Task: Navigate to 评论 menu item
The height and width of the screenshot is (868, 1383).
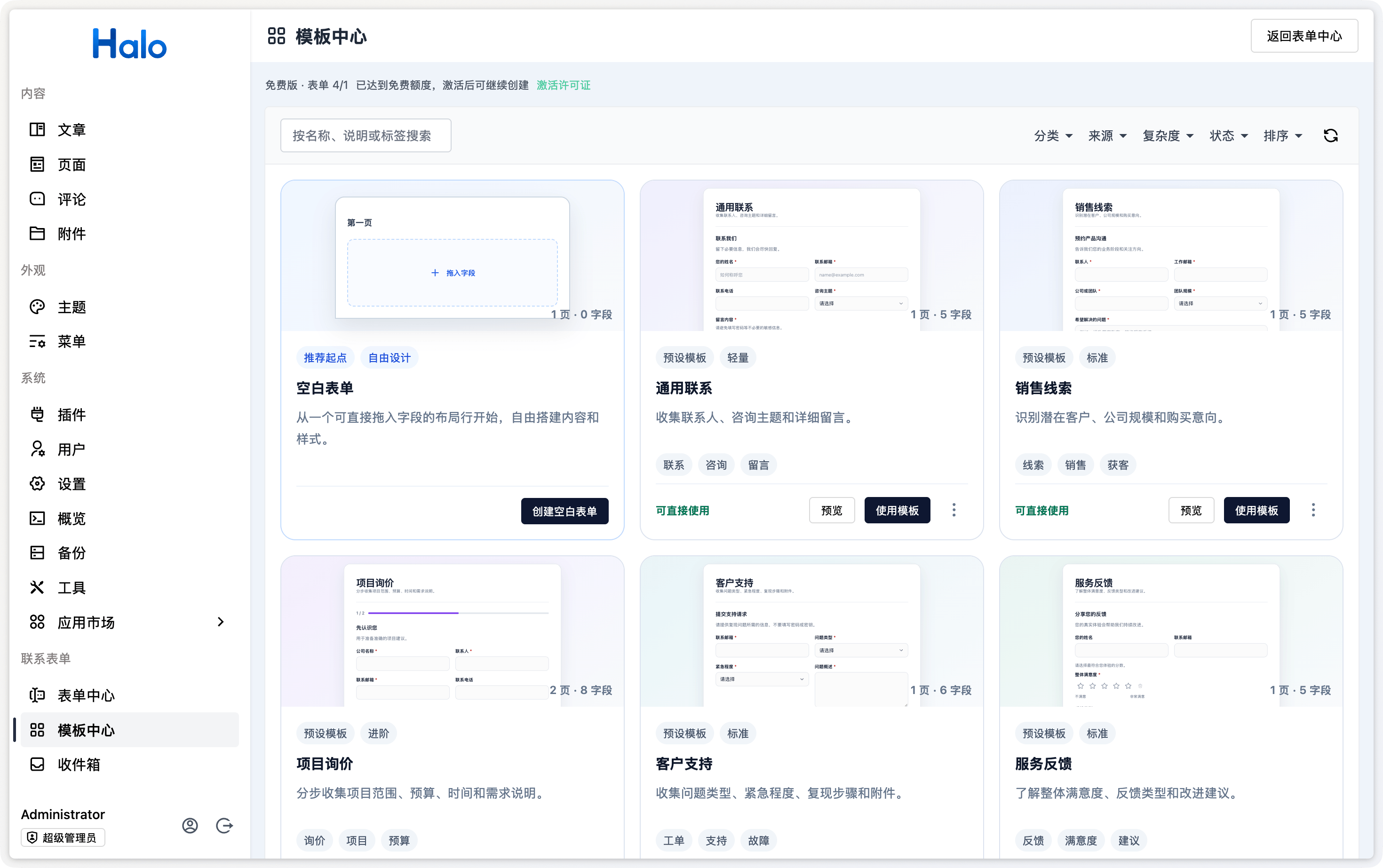Action: pos(130,199)
